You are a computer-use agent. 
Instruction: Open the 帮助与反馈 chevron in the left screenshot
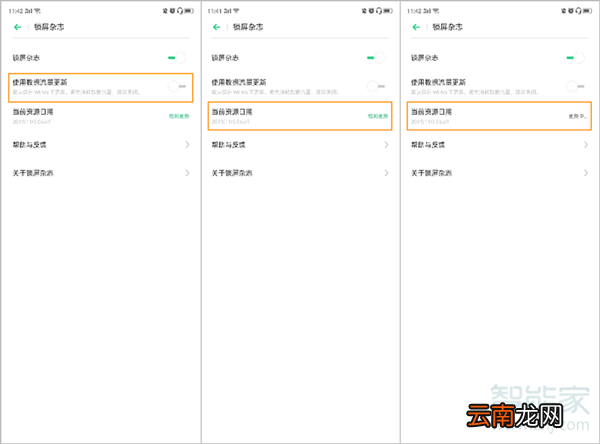[188, 145]
